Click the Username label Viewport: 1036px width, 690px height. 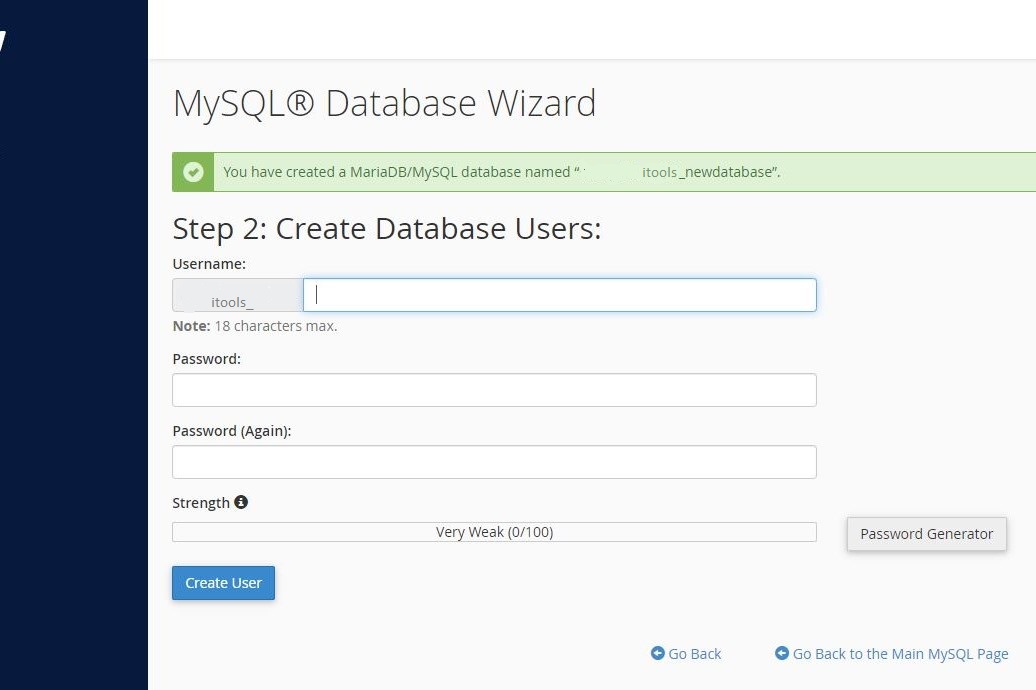click(x=209, y=264)
